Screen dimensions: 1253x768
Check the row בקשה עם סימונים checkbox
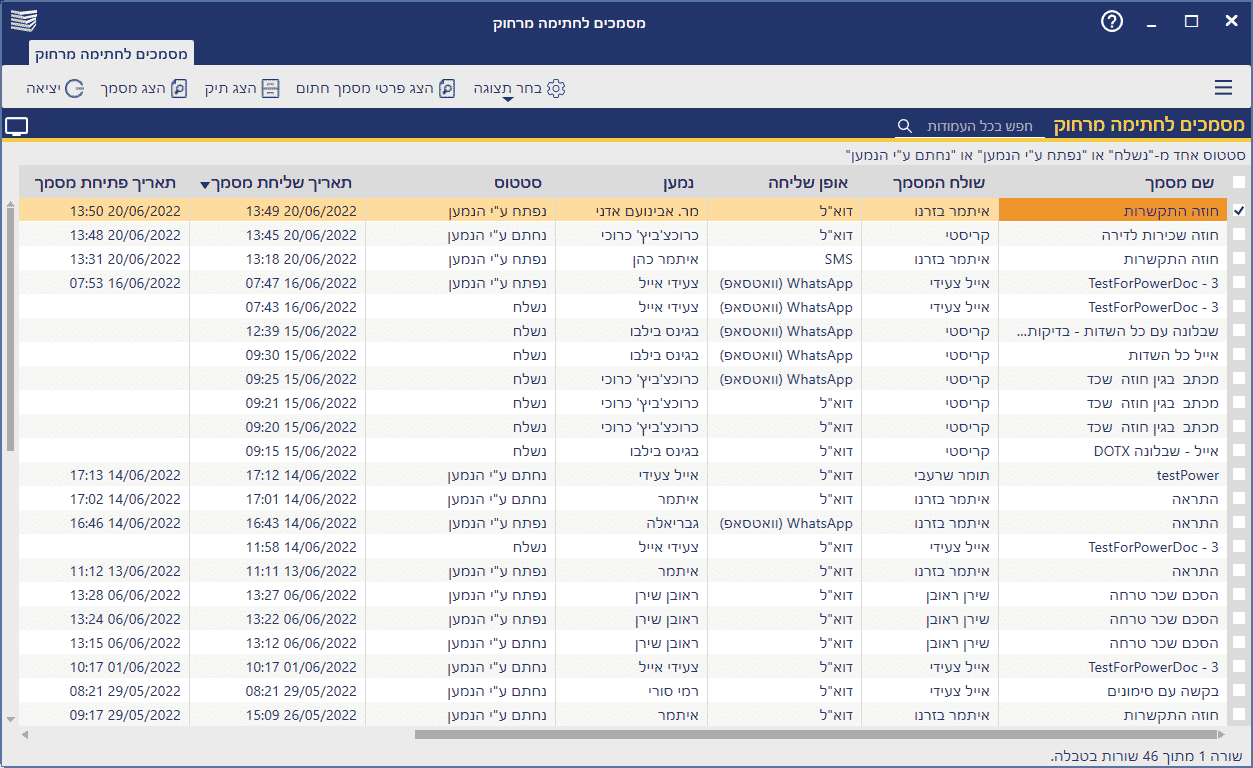click(x=1239, y=691)
